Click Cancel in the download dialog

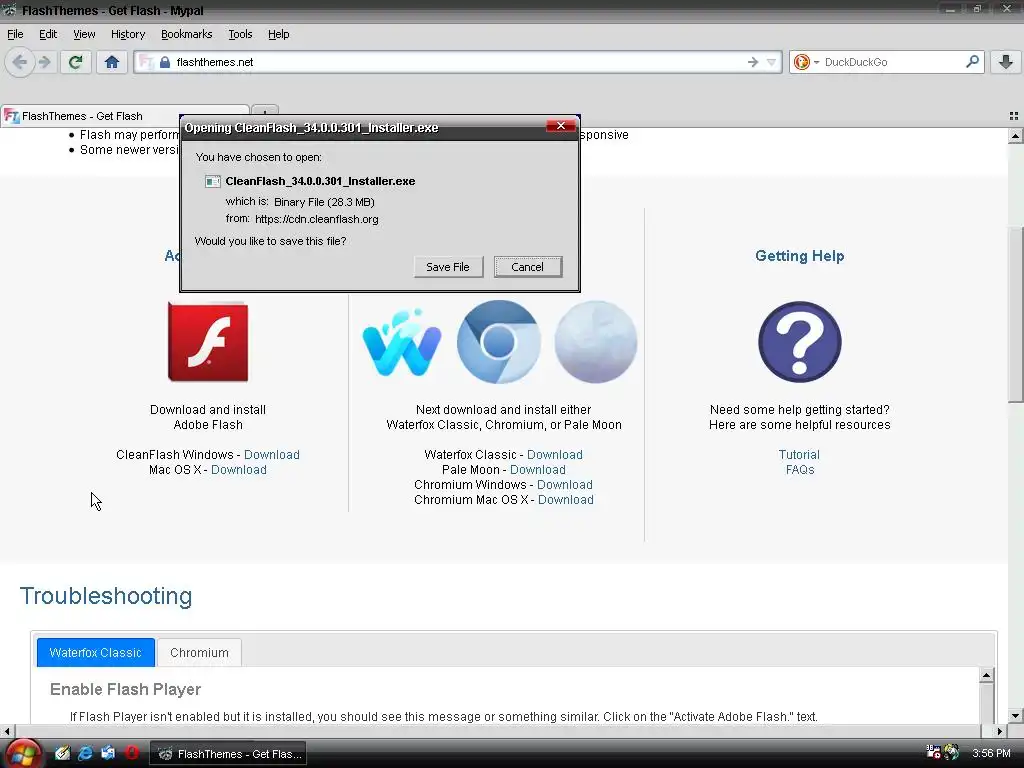(527, 266)
